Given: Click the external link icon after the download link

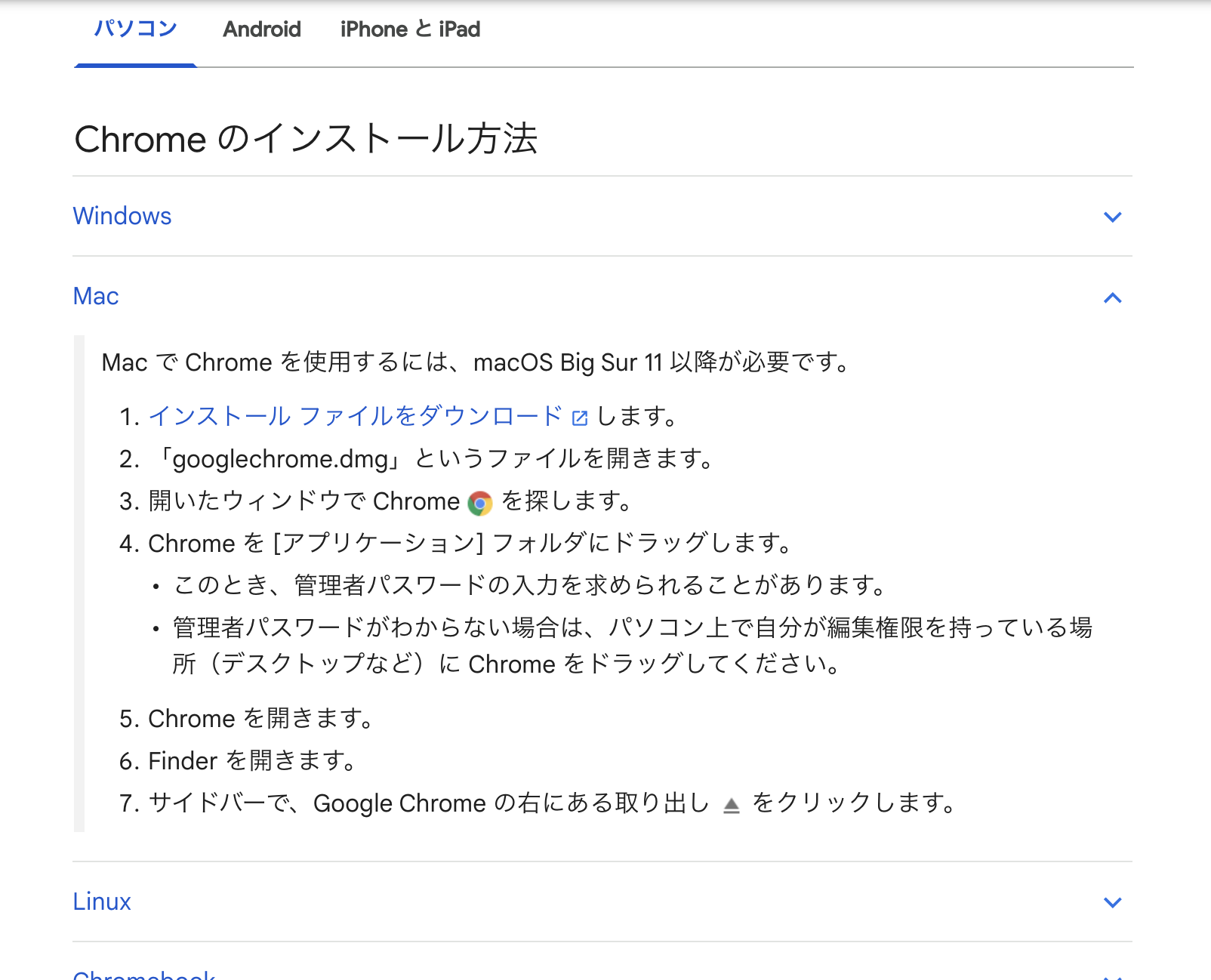Looking at the screenshot, I should (x=580, y=418).
